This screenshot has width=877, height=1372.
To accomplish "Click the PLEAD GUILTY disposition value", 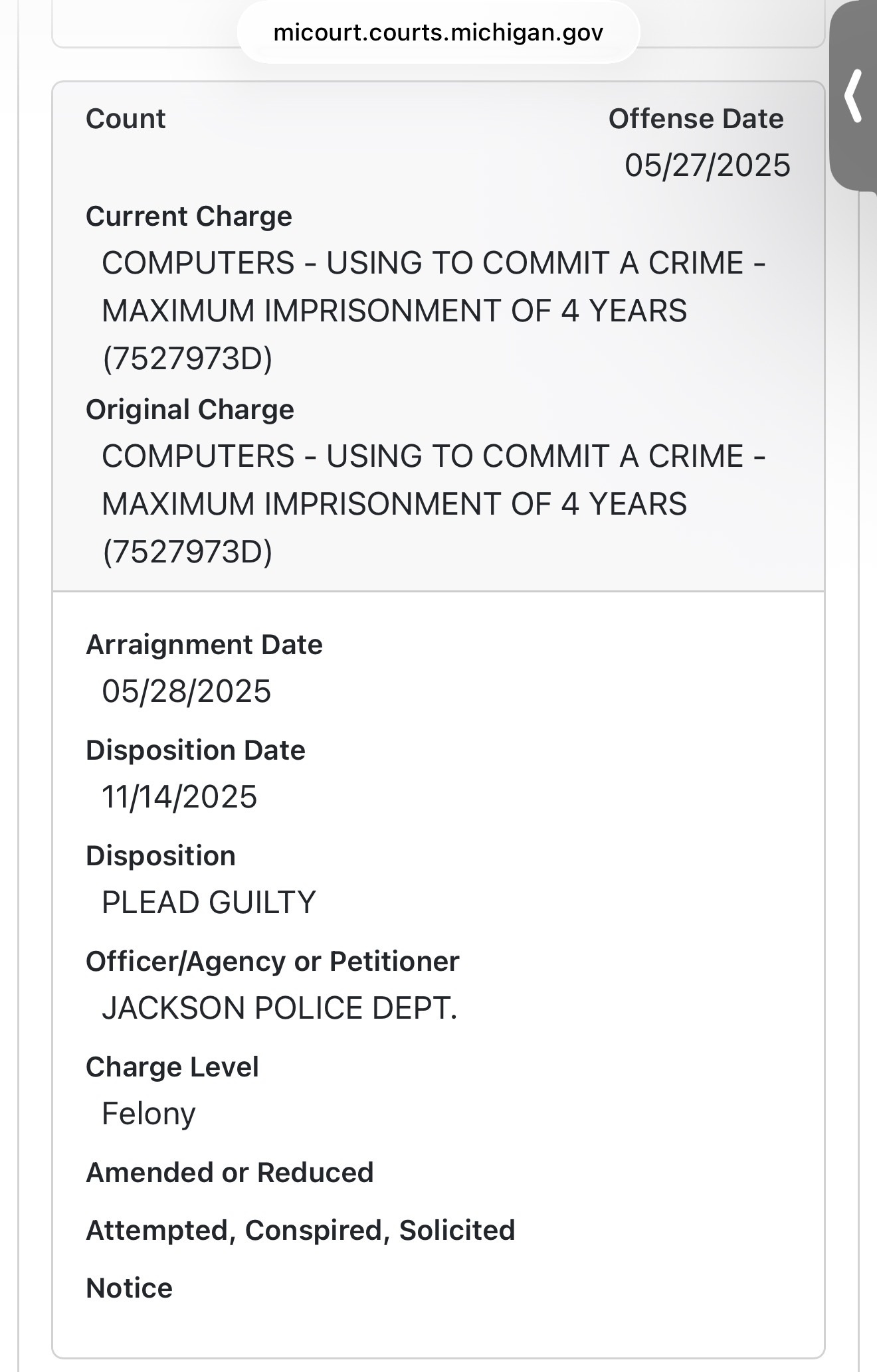I will coord(208,902).
